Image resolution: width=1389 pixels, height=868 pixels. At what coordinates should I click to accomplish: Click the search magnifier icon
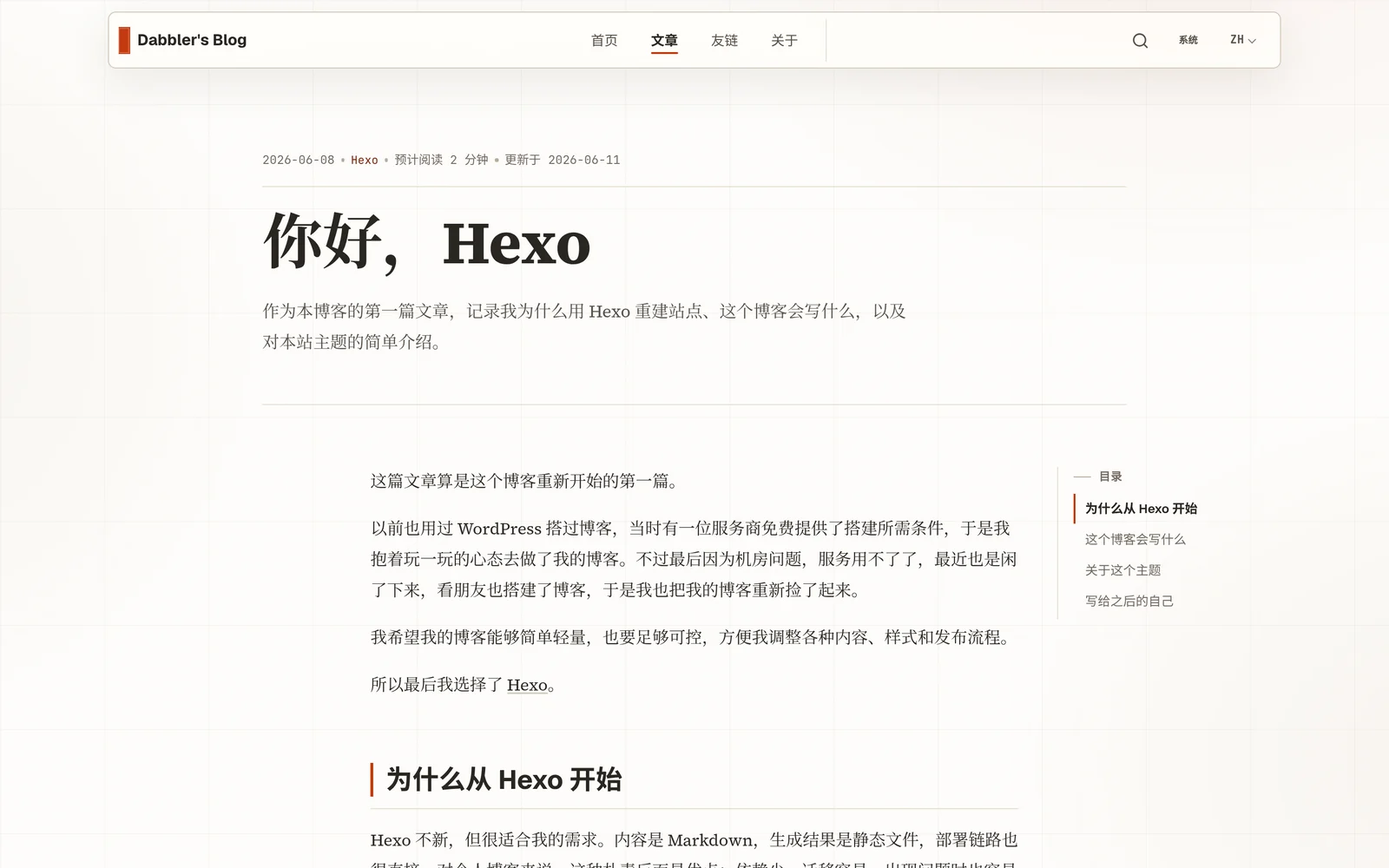point(1140,41)
